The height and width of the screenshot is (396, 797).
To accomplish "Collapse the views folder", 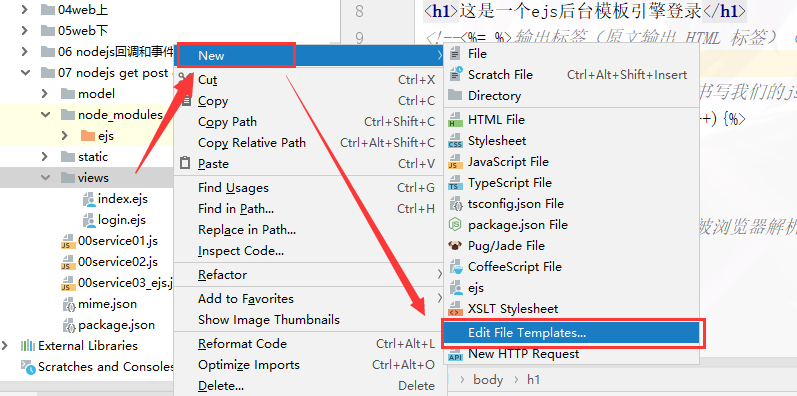I will [x=45, y=178].
